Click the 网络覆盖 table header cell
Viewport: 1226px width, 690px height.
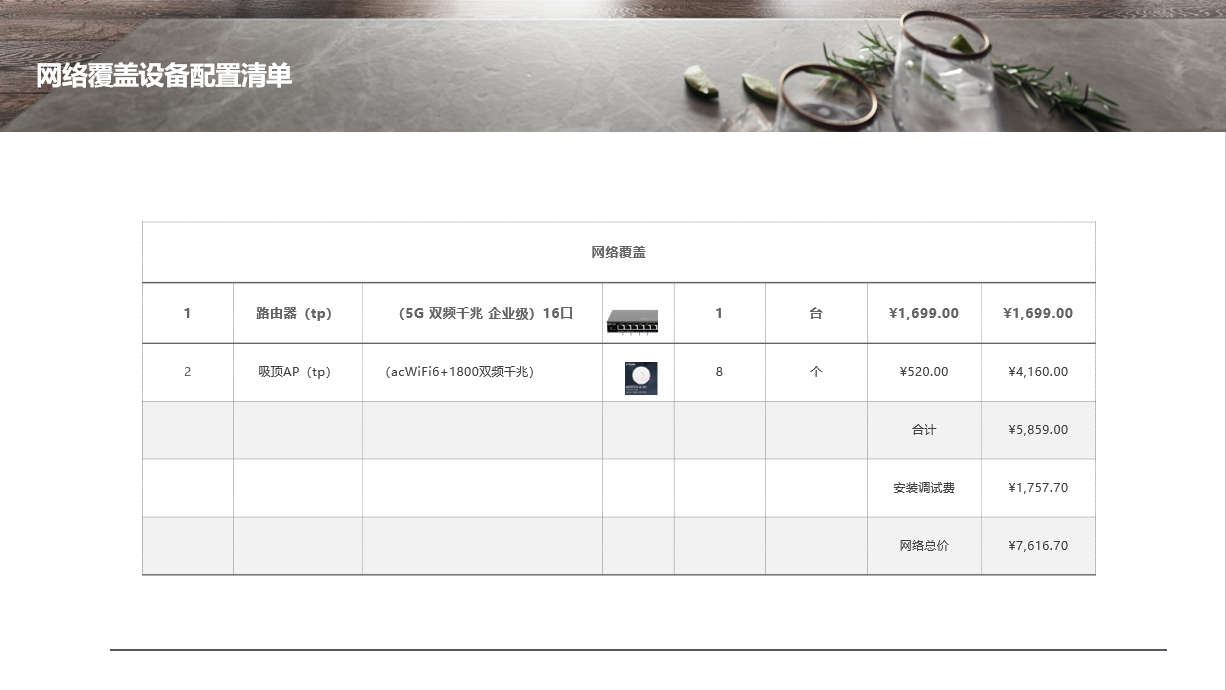pos(619,252)
